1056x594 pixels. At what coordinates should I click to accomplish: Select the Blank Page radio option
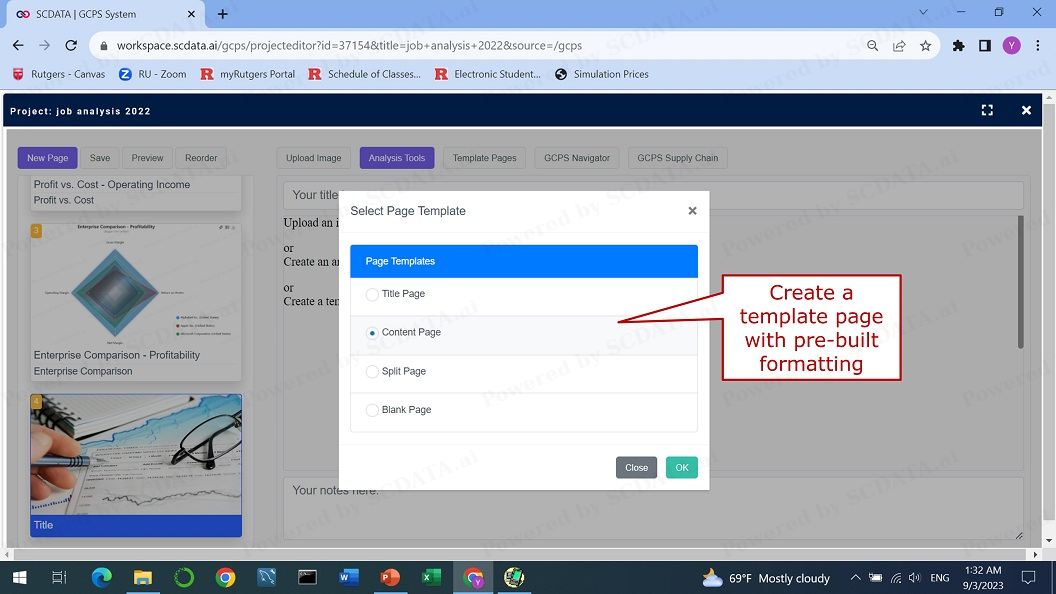tap(373, 411)
